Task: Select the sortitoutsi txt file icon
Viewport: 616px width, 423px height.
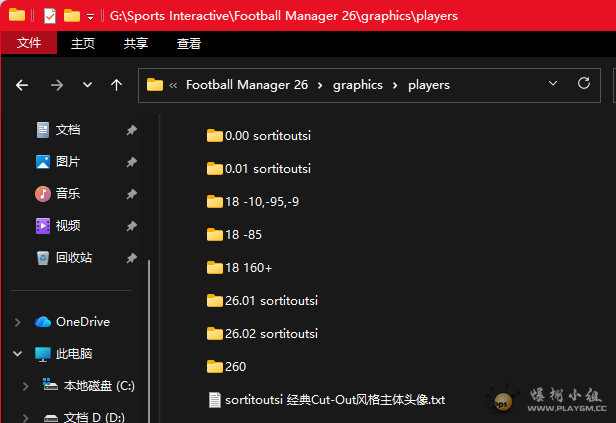Action: coord(214,400)
